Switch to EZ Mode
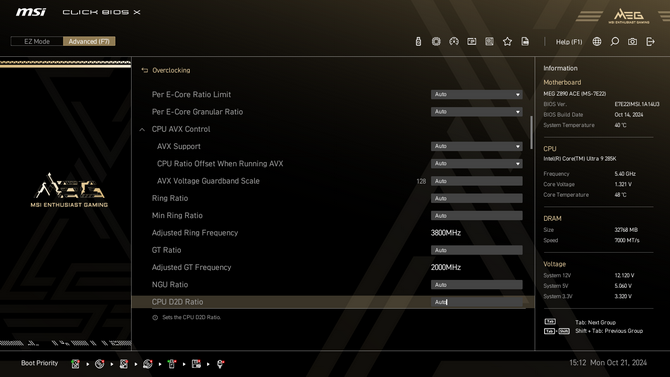Screen dimensions: 670x377 (x=37, y=41)
